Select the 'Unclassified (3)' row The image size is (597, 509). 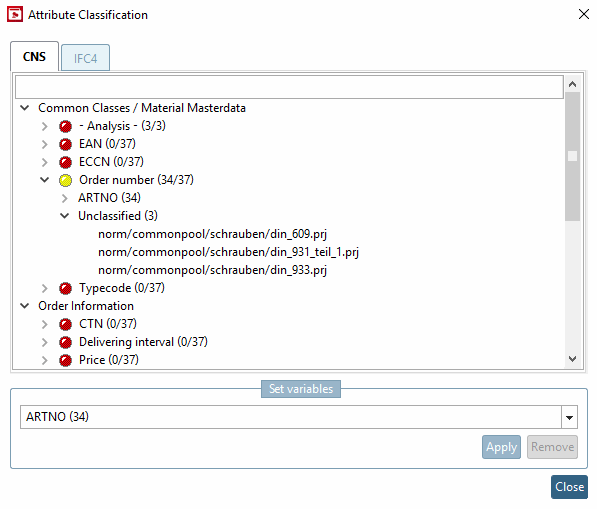pyautogui.click(x=118, y=216)
